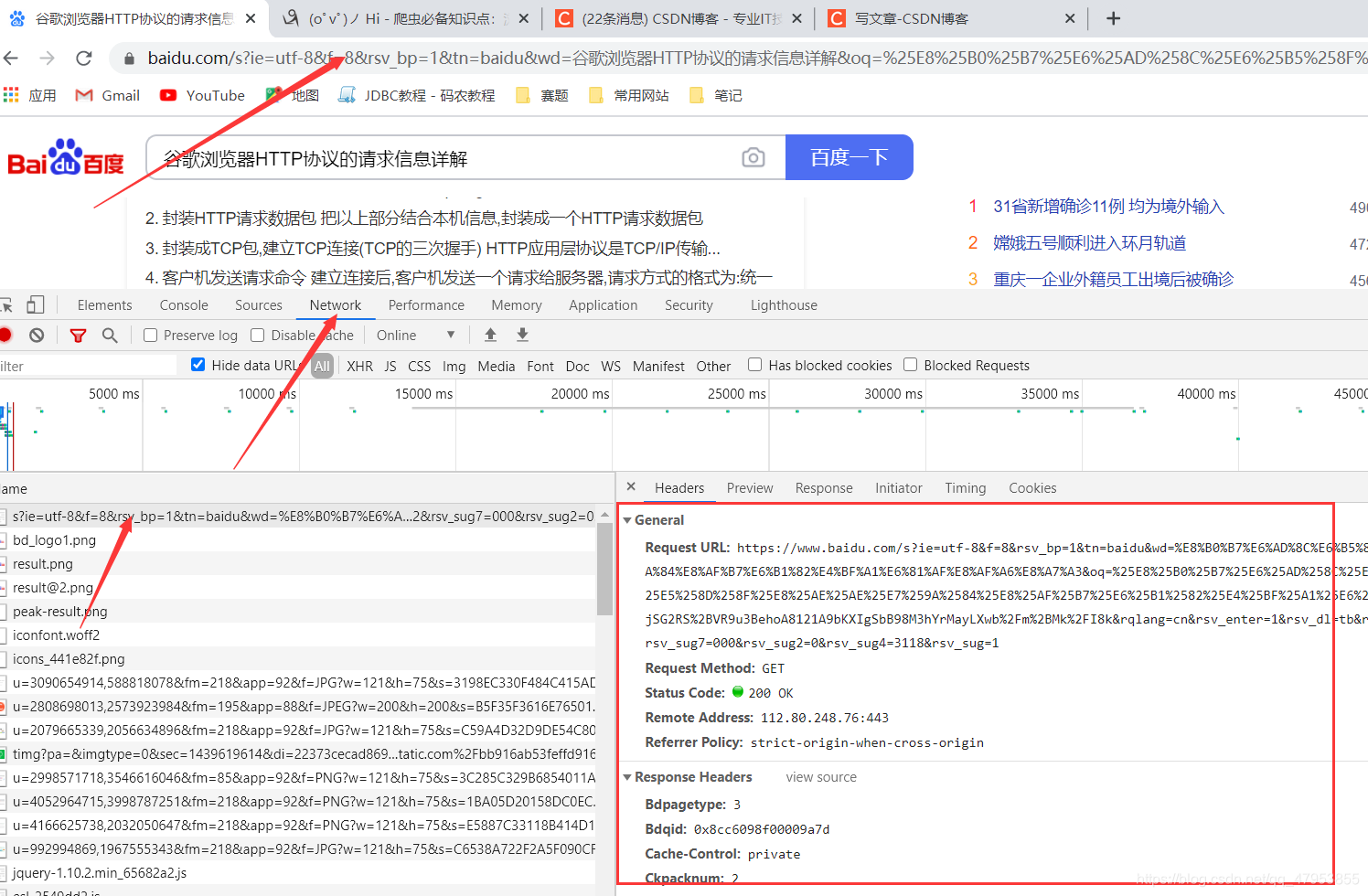Clear the network log with the clear icon
This screenshot has width=1368, height=896.
tap(37, 336)
